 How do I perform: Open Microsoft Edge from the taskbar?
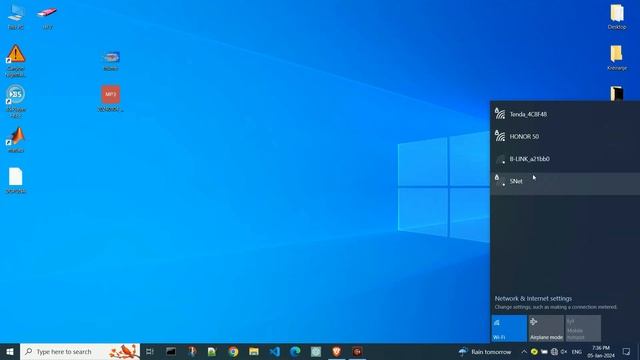click(x=295, y=352)
